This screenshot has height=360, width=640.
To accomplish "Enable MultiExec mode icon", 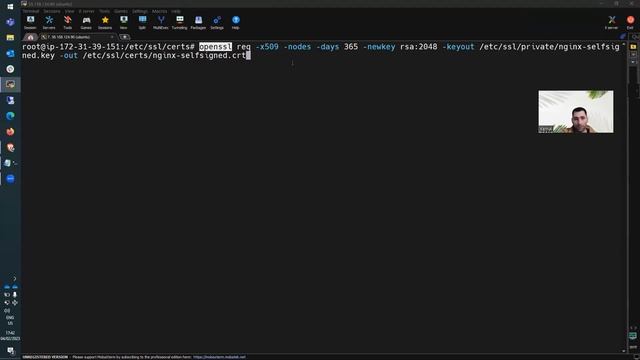I will (x=161, y=22).
